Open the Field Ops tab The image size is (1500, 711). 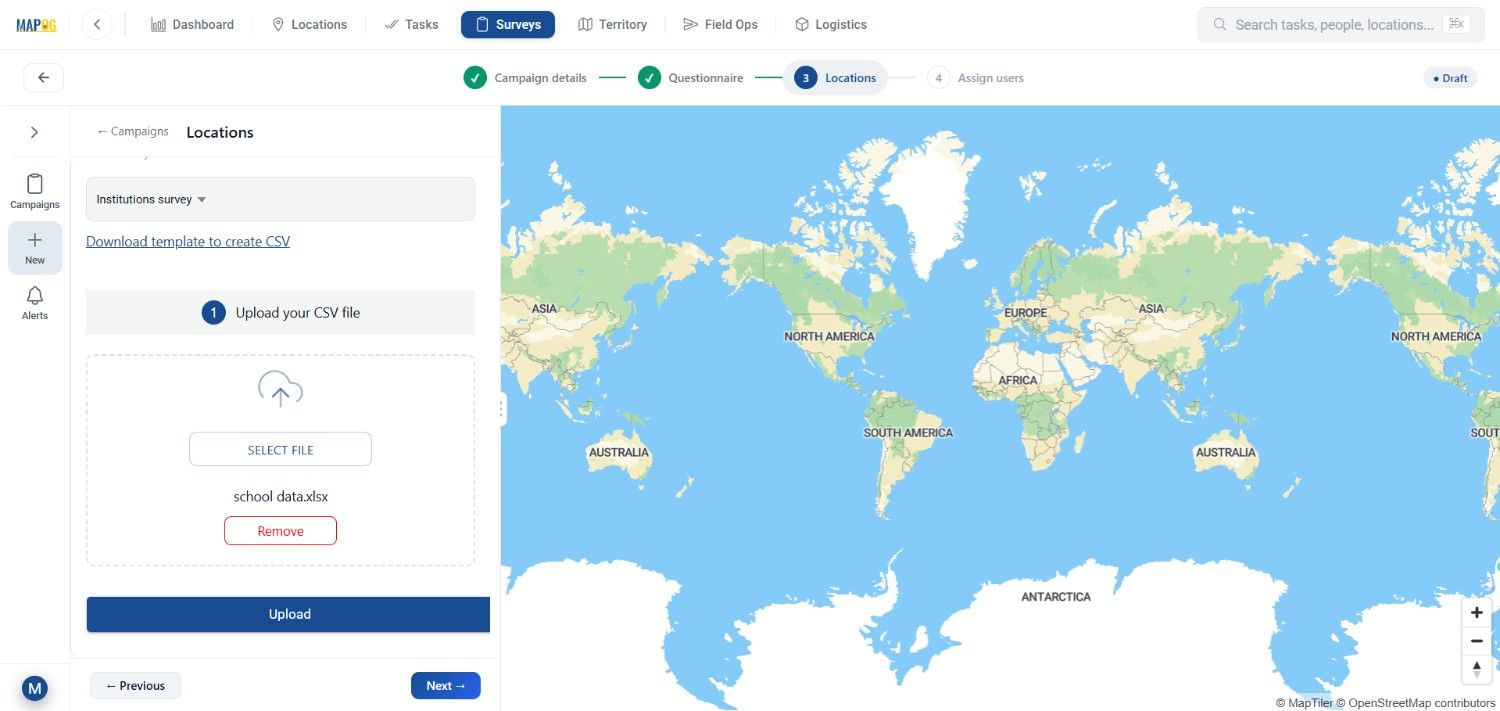point(721,24)
